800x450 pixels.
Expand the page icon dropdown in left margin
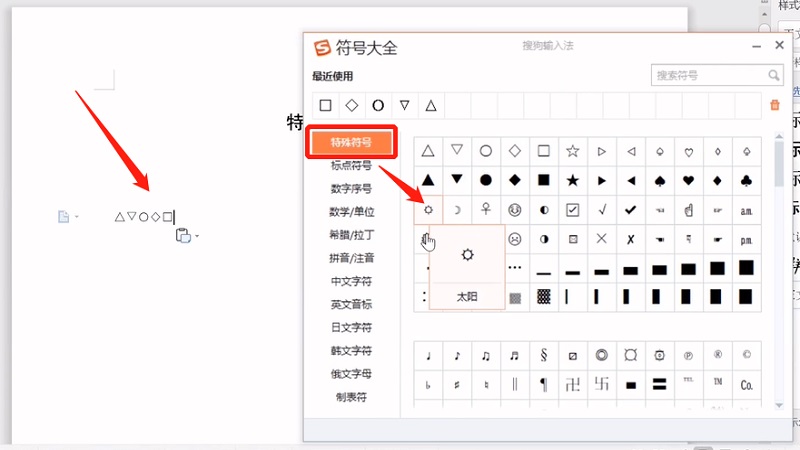pos(68,216)
